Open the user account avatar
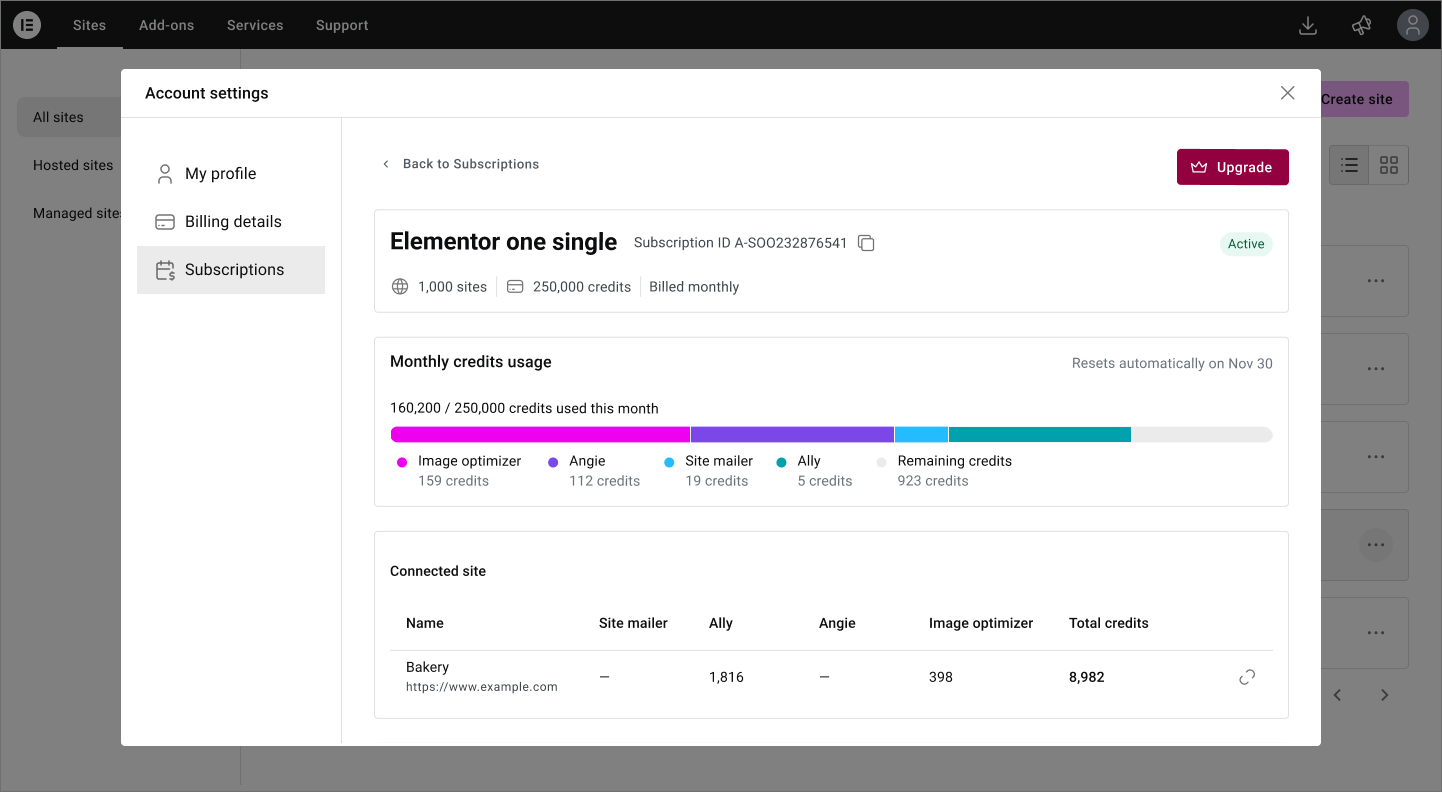The image size is (1442, 792). [x=1412, y=25]
